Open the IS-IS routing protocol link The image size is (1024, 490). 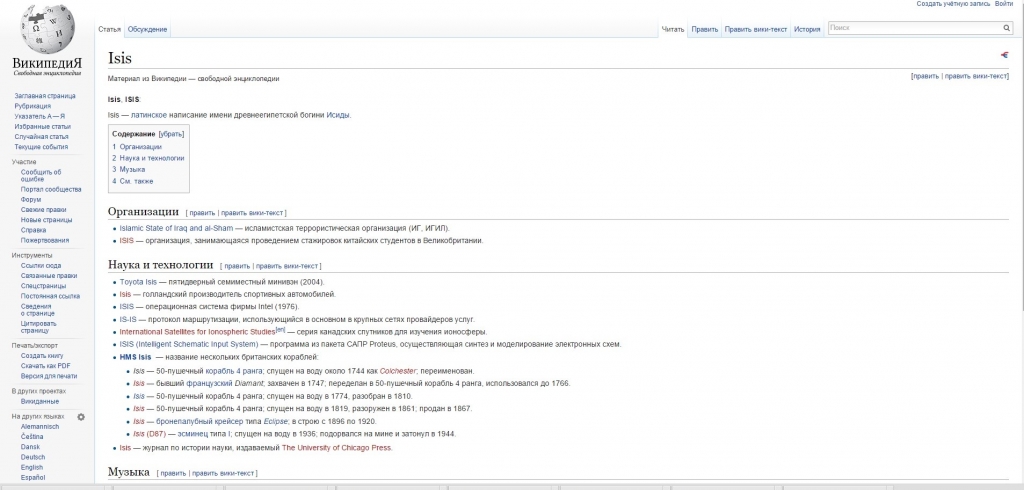coord(128,319)
